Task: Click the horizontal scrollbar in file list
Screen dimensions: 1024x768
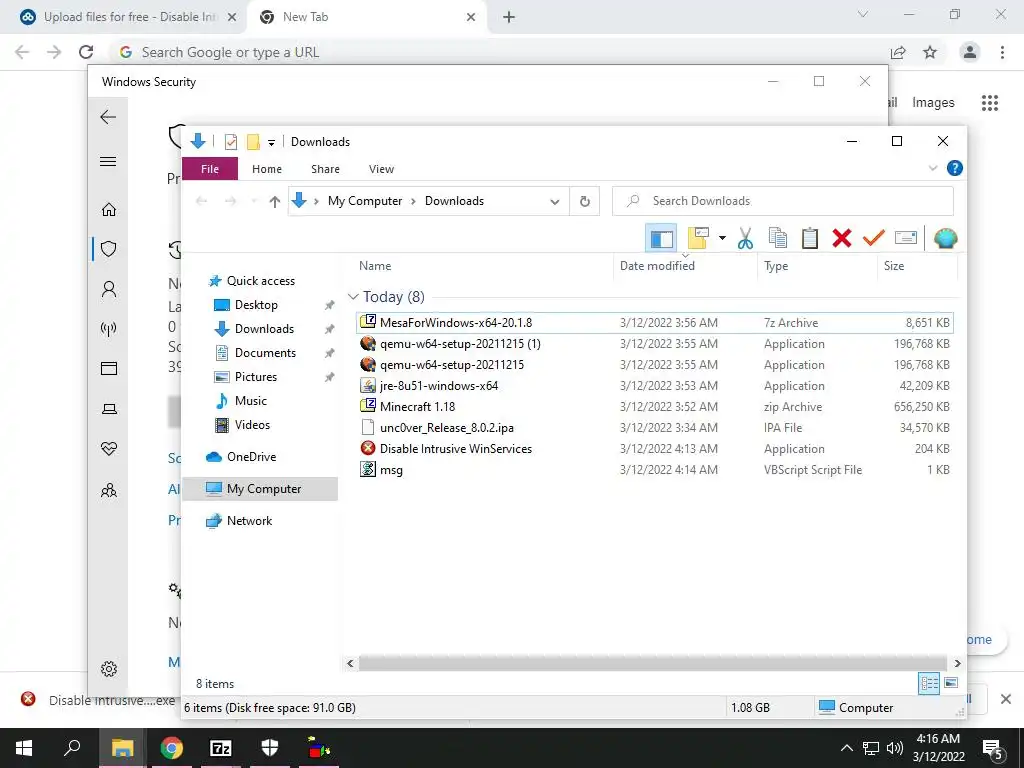Action: (652, 664)
